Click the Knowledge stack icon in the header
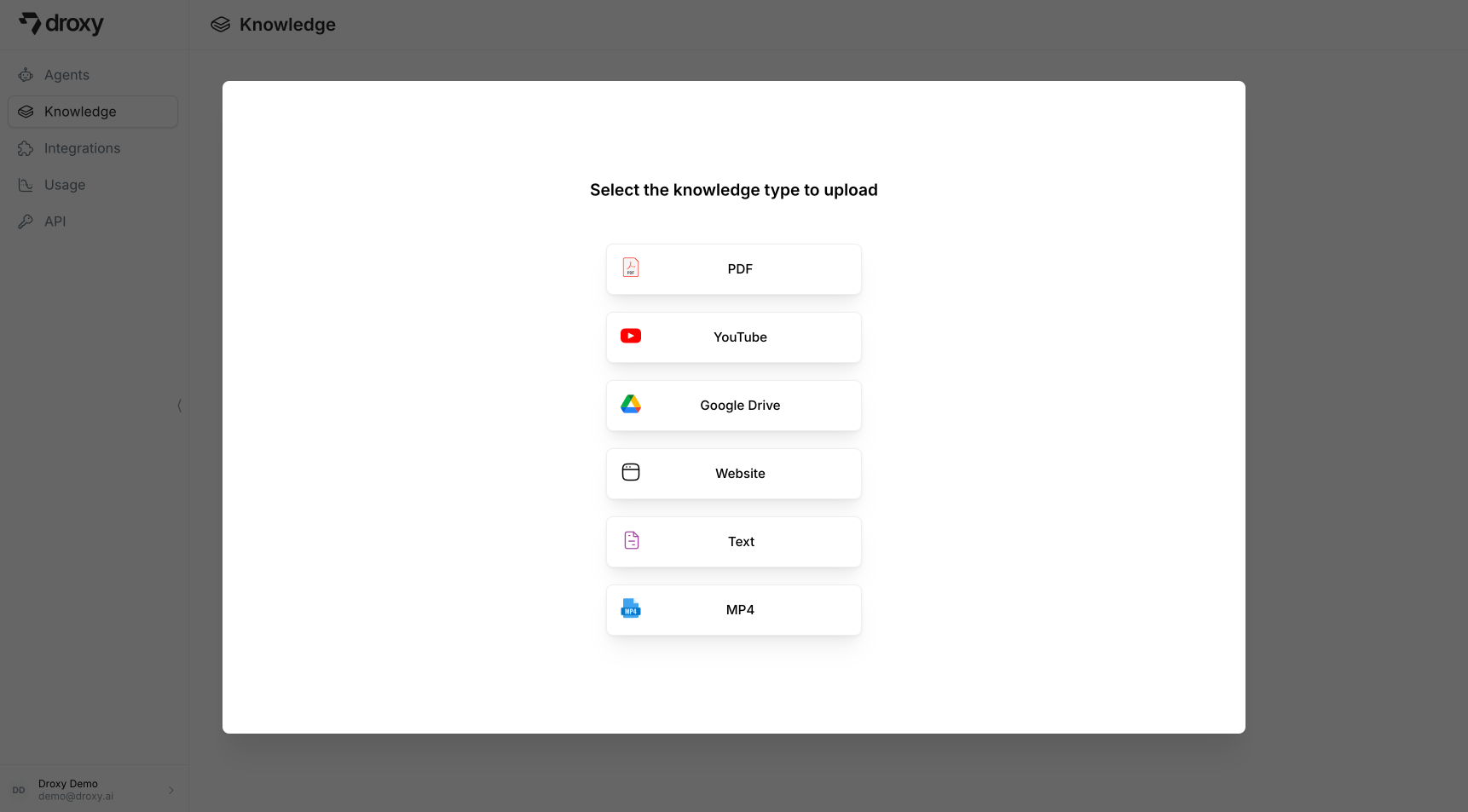This screenshot has width=1468, height=812. 221,24
